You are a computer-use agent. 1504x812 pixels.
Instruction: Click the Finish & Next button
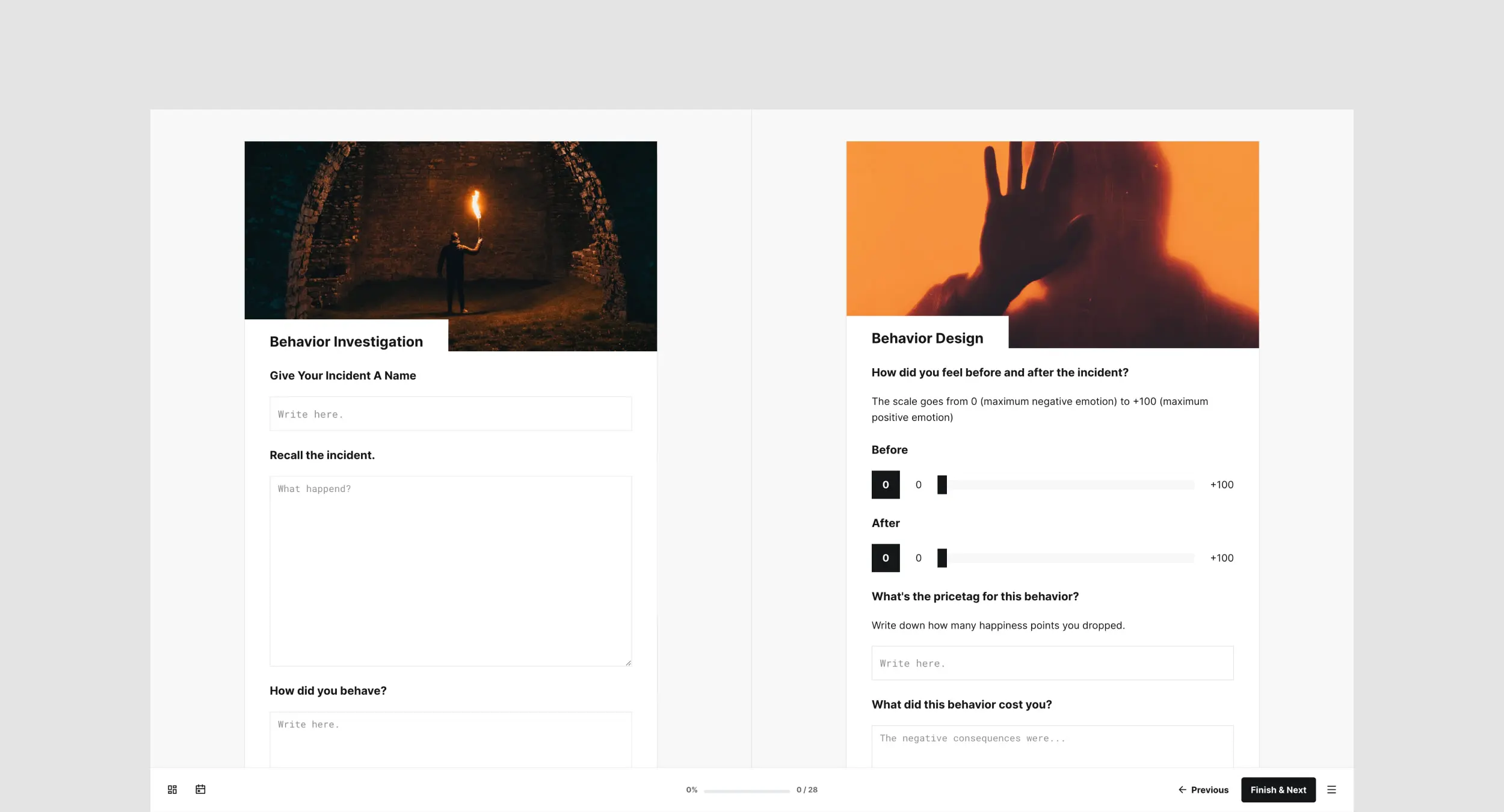[x=1278, y=790]
